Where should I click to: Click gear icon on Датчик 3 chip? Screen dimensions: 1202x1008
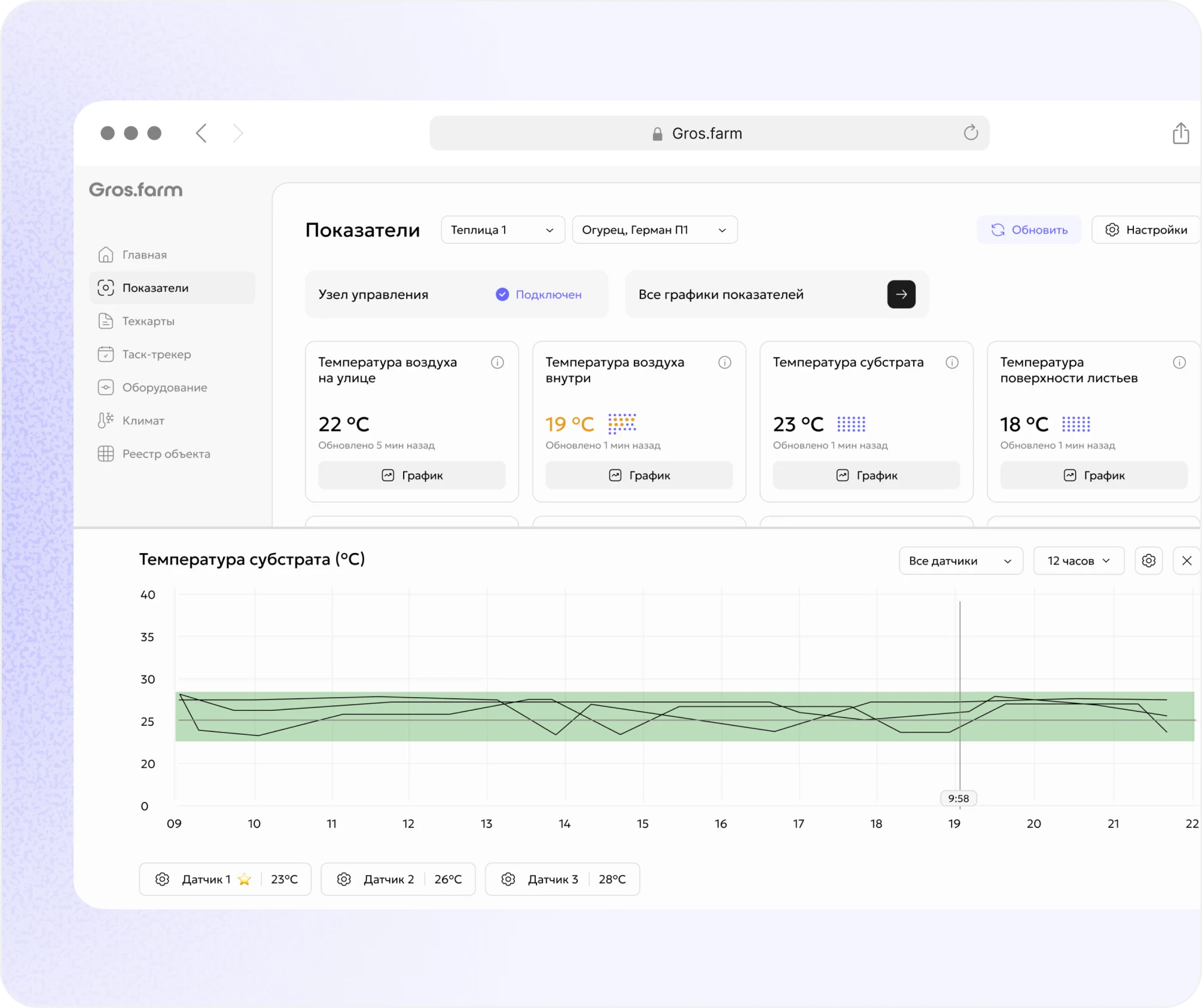coord(508,879)
